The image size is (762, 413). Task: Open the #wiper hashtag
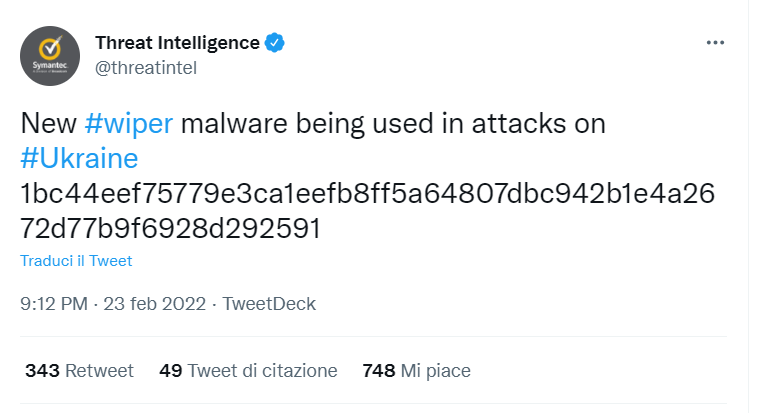click(129, 125)
